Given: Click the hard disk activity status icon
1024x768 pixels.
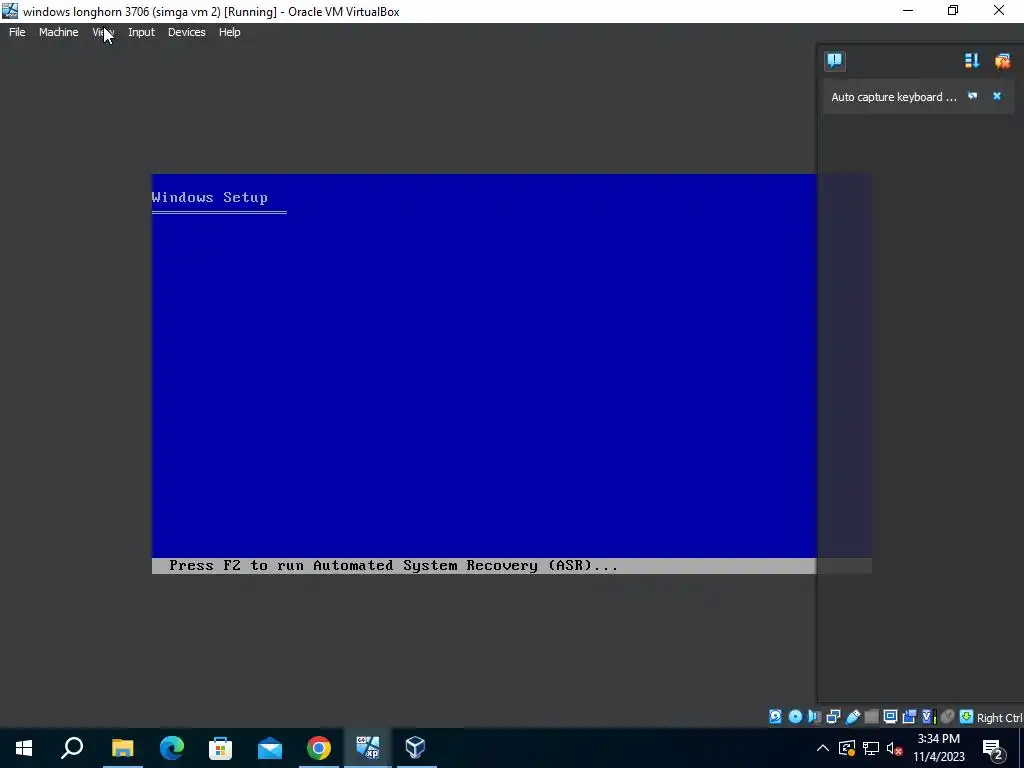Looking at the screenshot, I should pos(775,717).
